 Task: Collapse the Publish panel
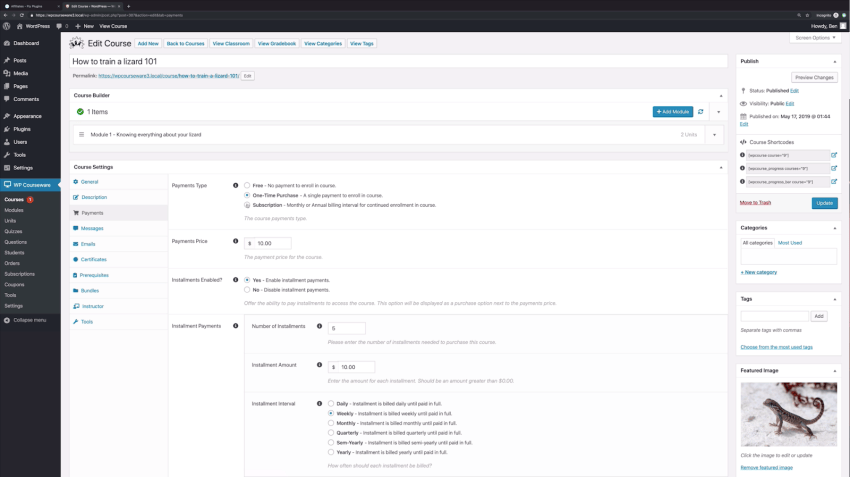pos(835,62)
